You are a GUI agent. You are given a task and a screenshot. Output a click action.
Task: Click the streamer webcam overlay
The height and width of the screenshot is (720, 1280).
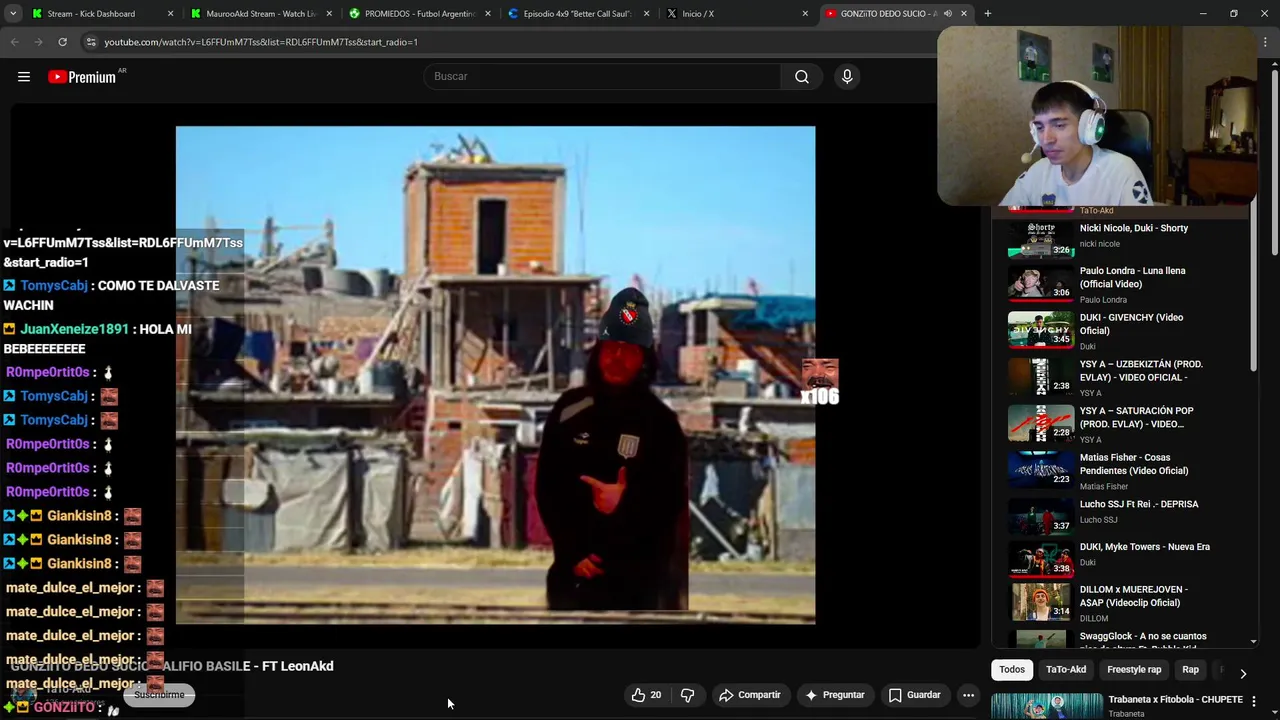coord(1096,116)
